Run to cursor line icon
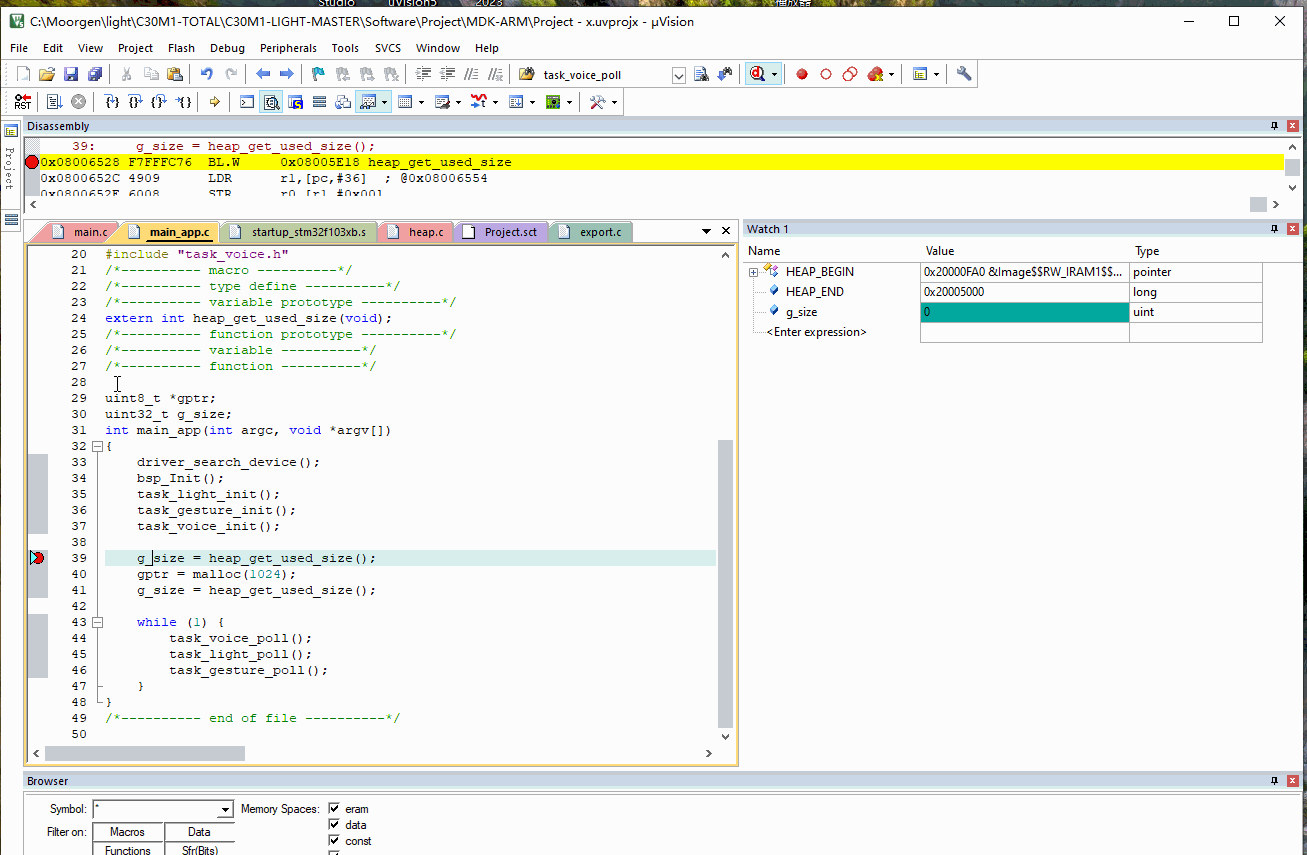 click(184, 102)
